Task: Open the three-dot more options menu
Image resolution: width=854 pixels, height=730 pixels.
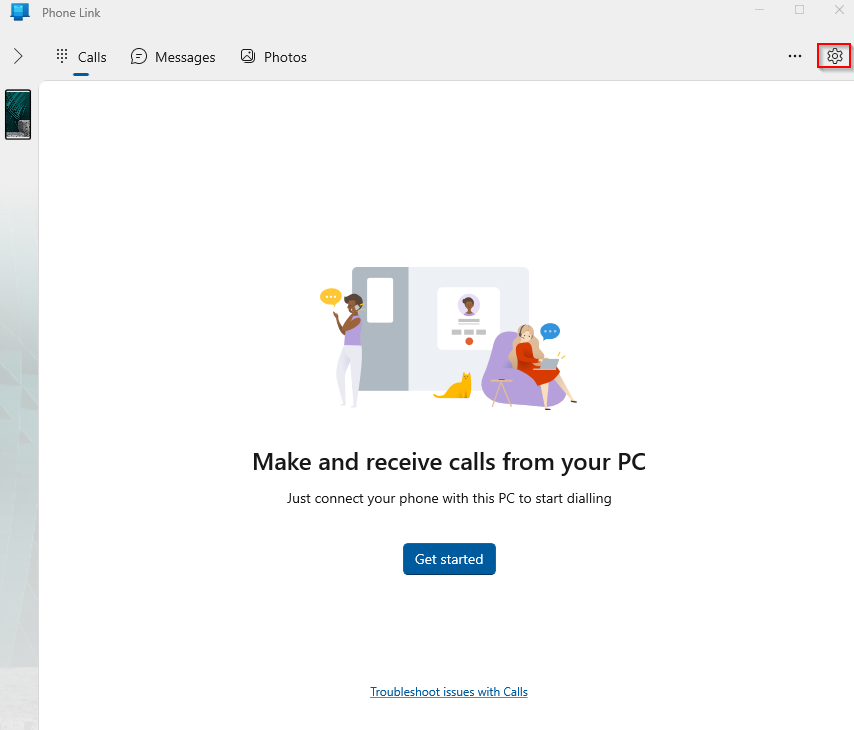Action: point(795,56)
